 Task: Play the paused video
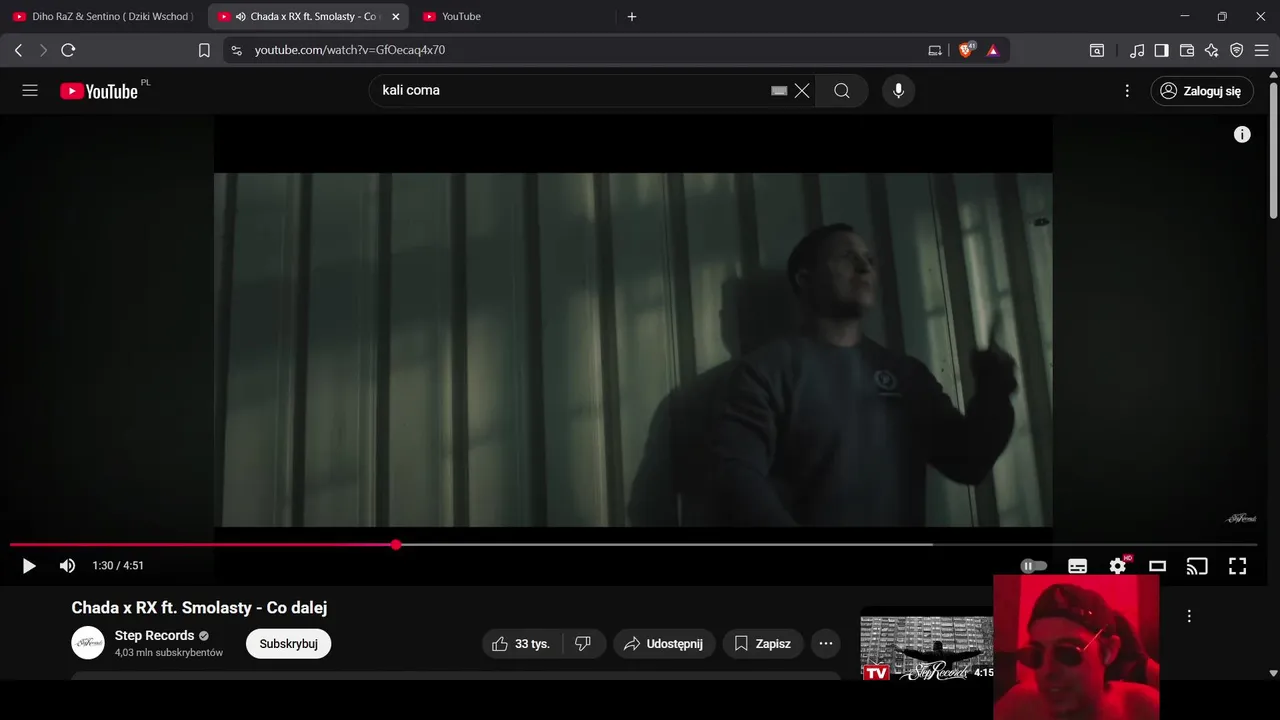[x=29, y=566]
